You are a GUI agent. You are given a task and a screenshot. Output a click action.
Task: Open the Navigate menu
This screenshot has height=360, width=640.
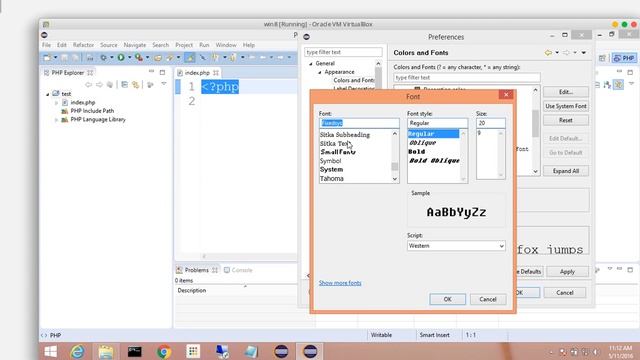[135, 45]
